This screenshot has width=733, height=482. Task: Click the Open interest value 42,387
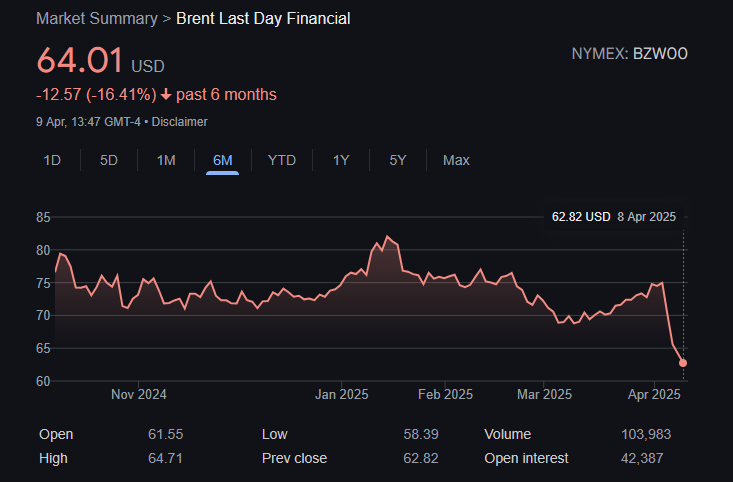pyautogui.click(x=651, y=458)
